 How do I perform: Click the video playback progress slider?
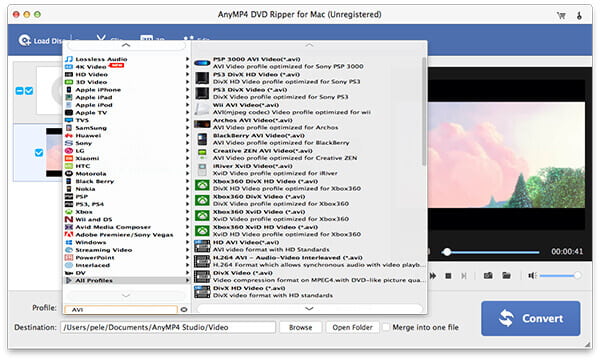coord(491,252)
